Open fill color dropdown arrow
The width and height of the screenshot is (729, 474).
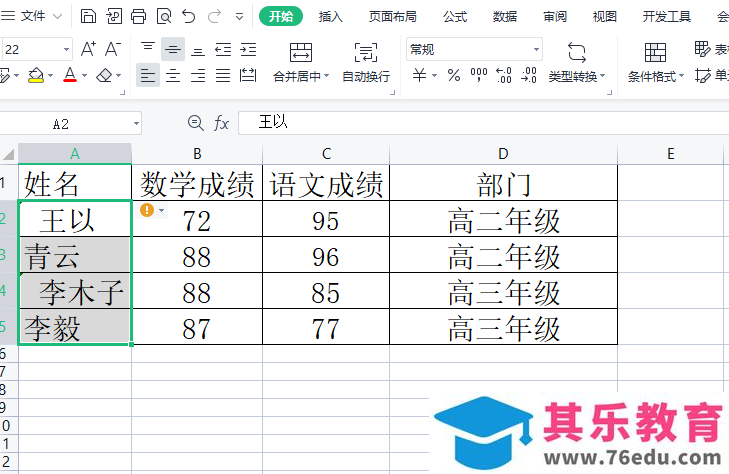[x=50, y=75]
